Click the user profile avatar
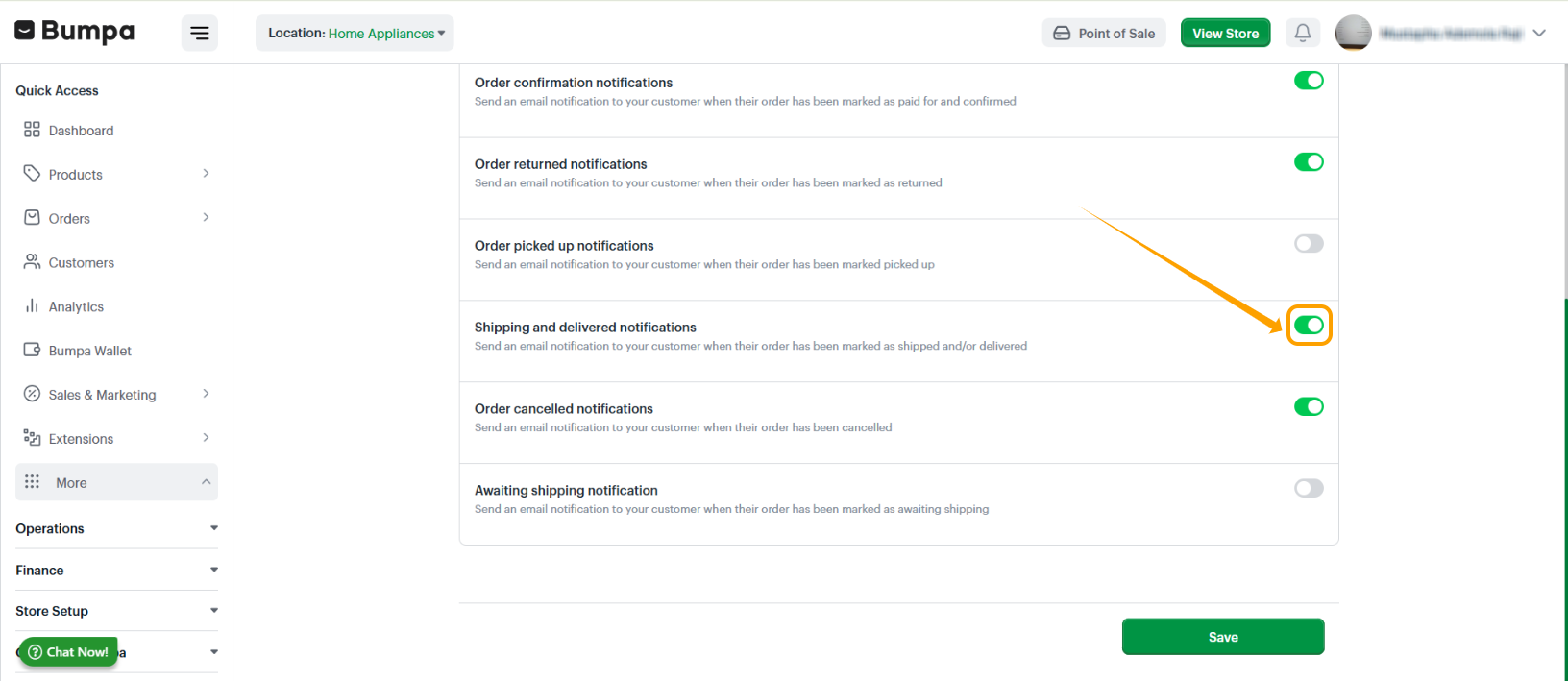Screen dimensions: 1568x681 [1353, 33]
